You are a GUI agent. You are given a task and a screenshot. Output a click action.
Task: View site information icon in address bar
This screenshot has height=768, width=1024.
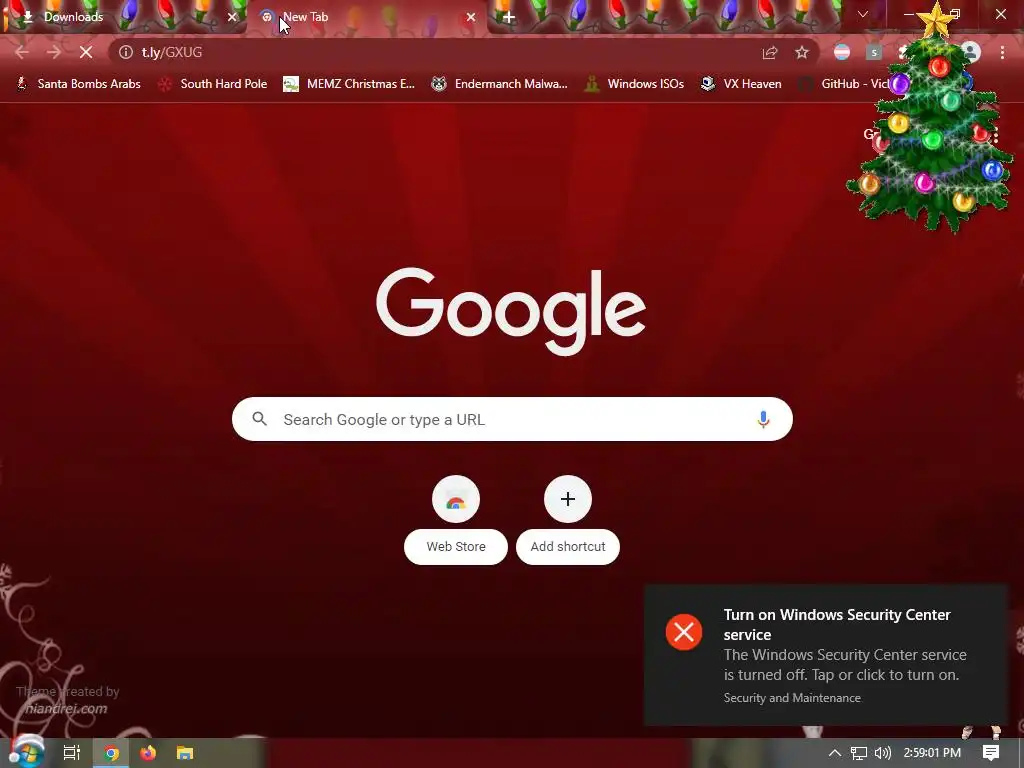coord(126,52)
